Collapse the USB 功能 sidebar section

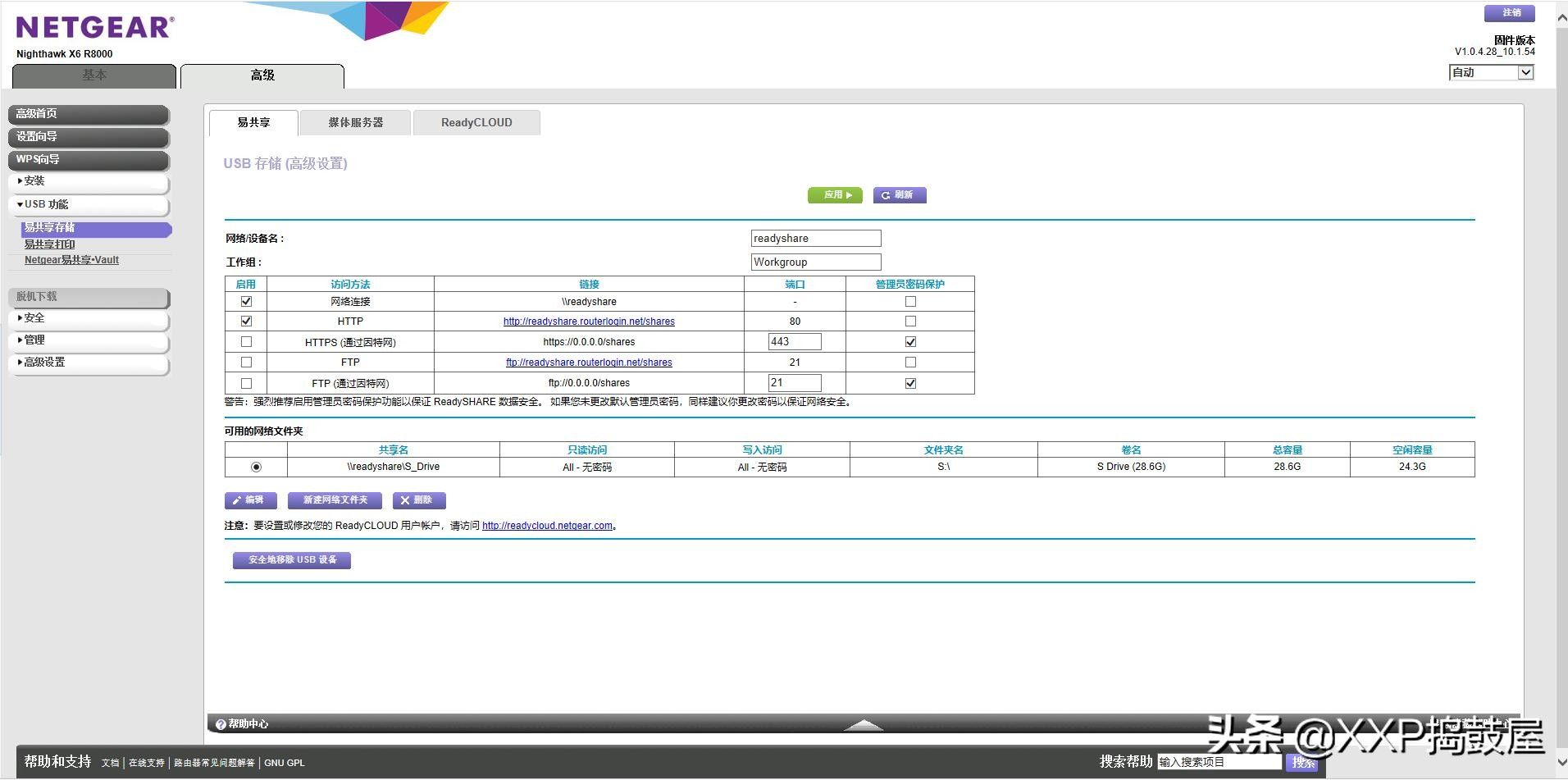(89, 204)
